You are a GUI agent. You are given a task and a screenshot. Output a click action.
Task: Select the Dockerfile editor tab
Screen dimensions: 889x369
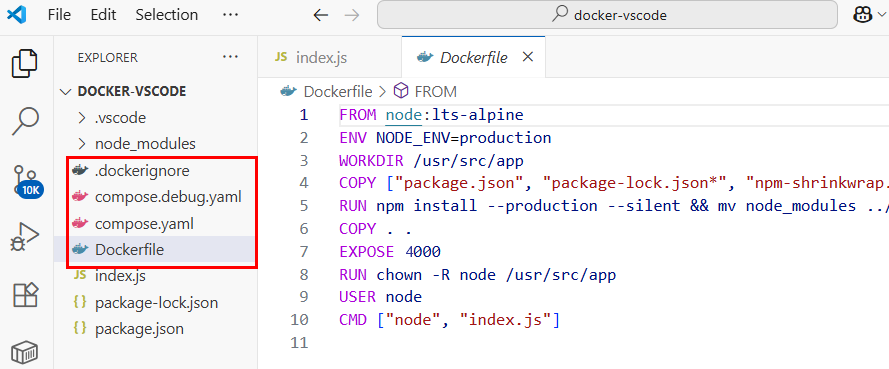tap(473, 57)
